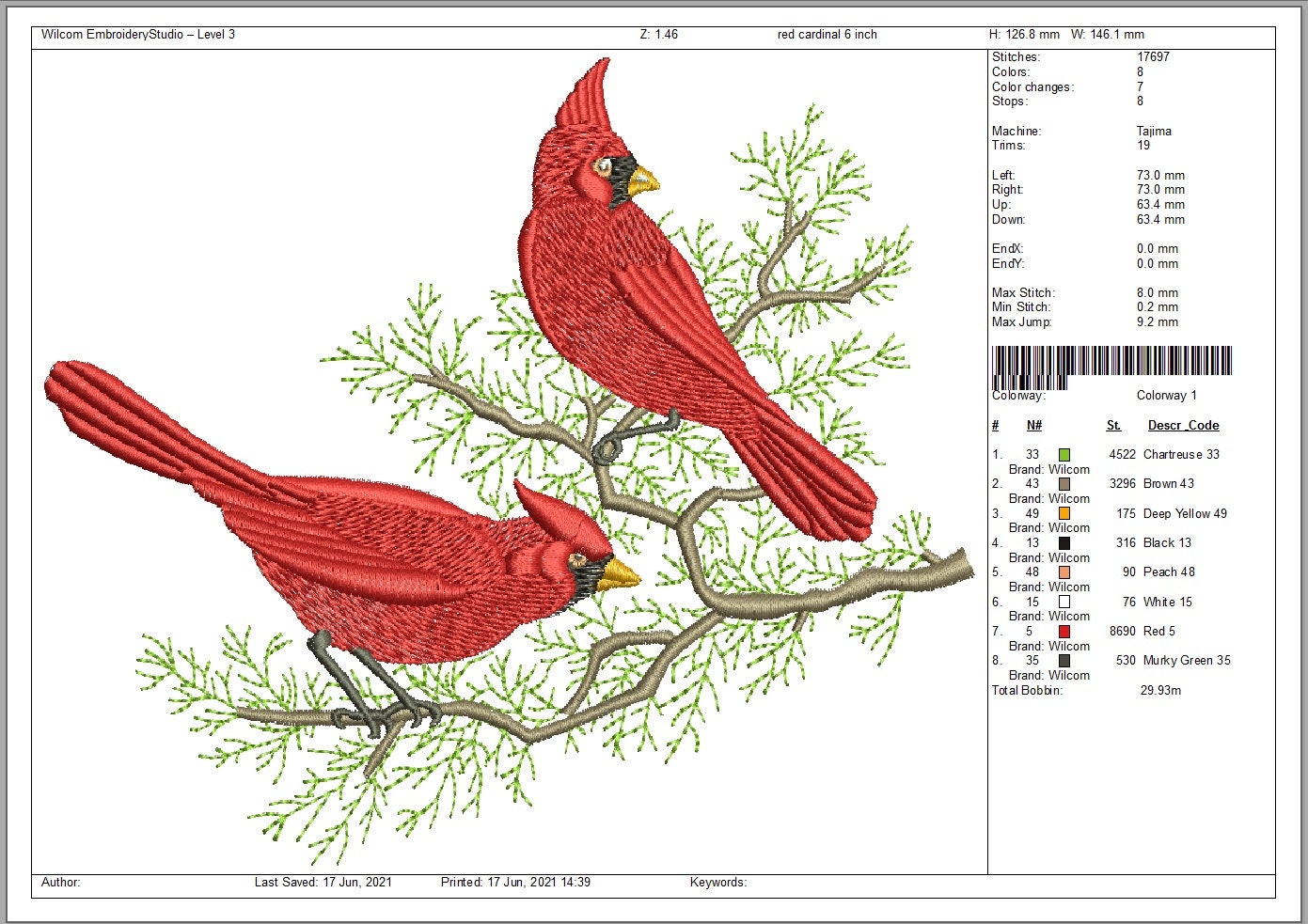
Task: Click the Keywords field
Action: 717,883
